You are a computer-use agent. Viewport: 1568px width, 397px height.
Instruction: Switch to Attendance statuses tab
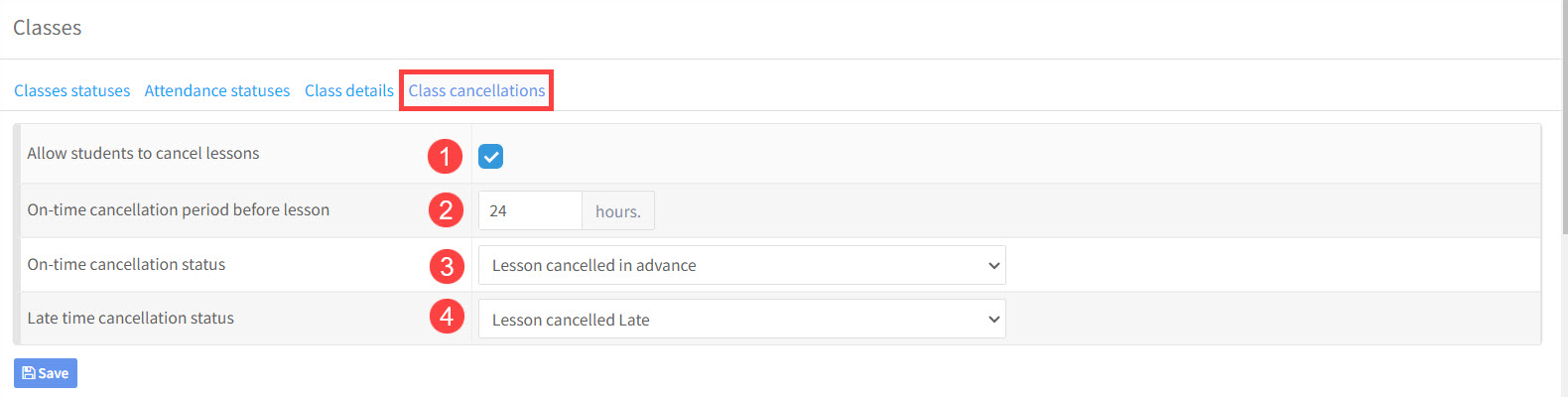[x=217, y=90]
